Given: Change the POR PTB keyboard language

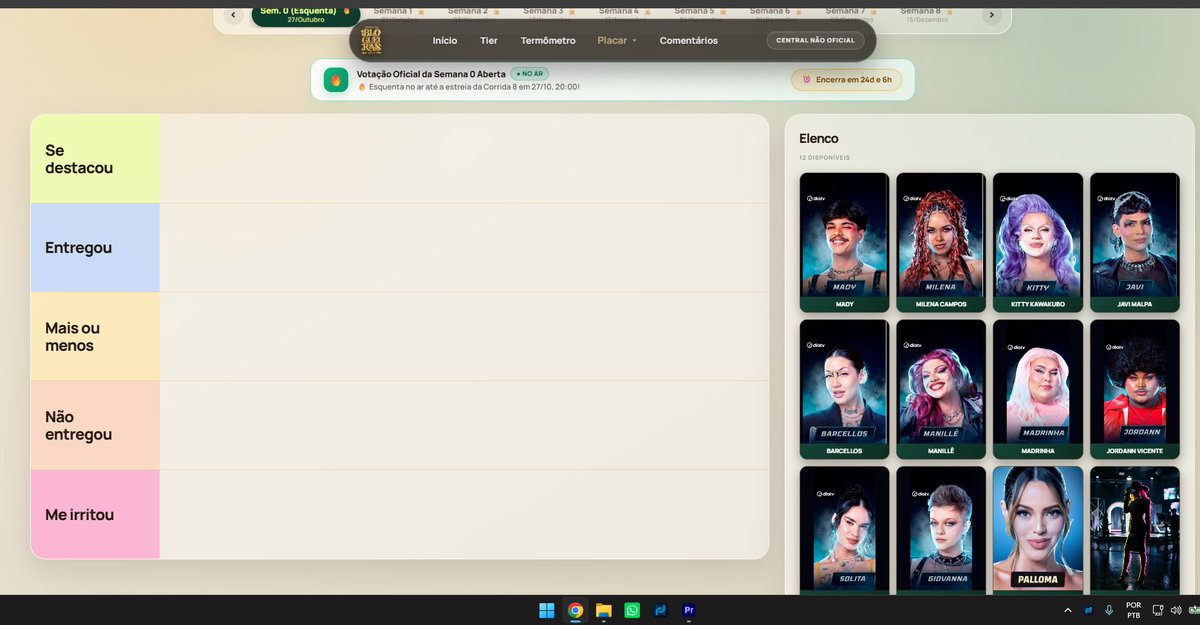Looking at the screenshot, I should tap(1133, 610).
